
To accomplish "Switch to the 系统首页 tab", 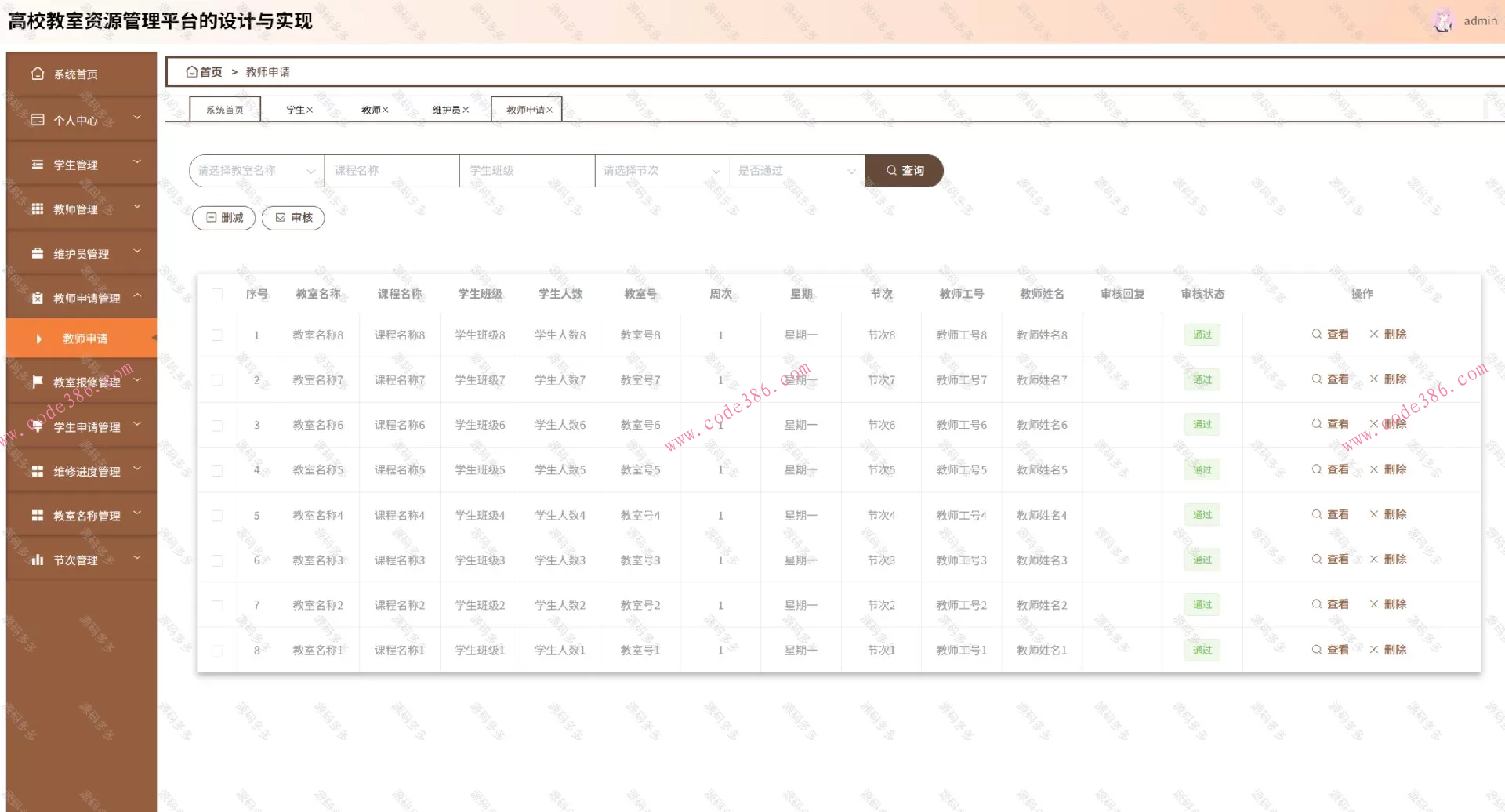I will [x=225, y=110].
